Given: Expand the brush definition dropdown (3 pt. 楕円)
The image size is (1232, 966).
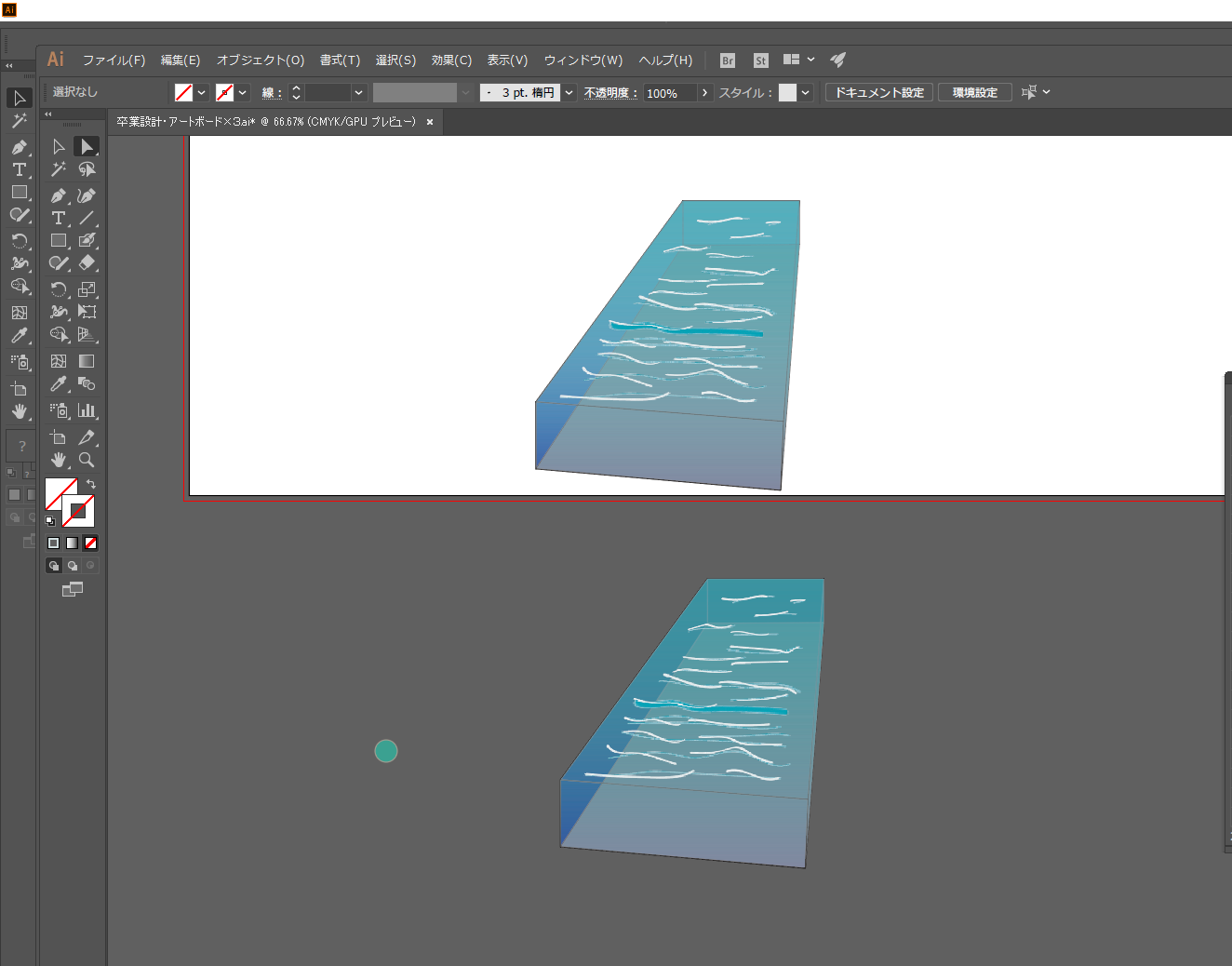Looking at the screenshot, I should click(x=569, y=93).
